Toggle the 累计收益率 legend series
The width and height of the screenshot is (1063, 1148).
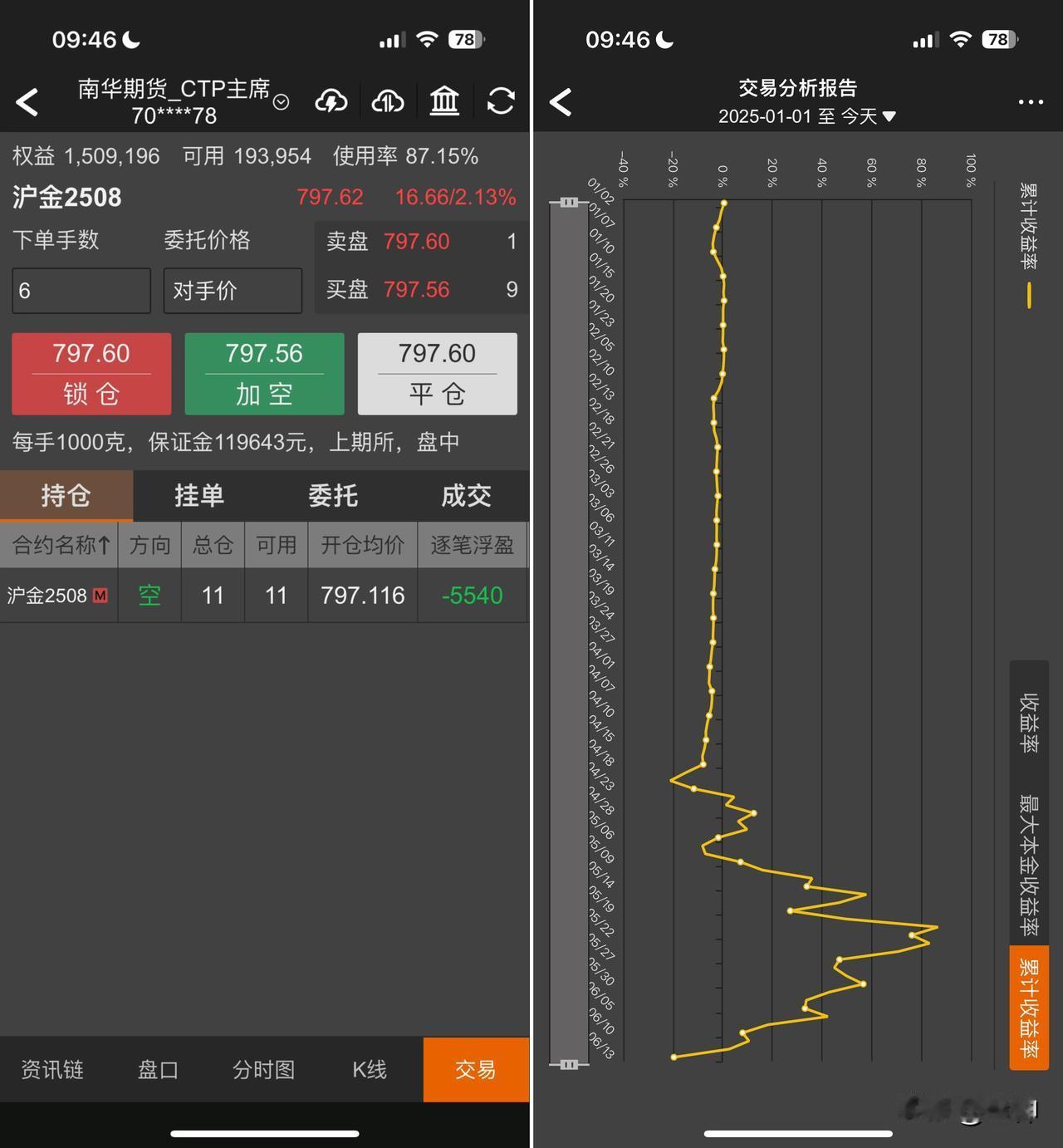(1029, 246)
